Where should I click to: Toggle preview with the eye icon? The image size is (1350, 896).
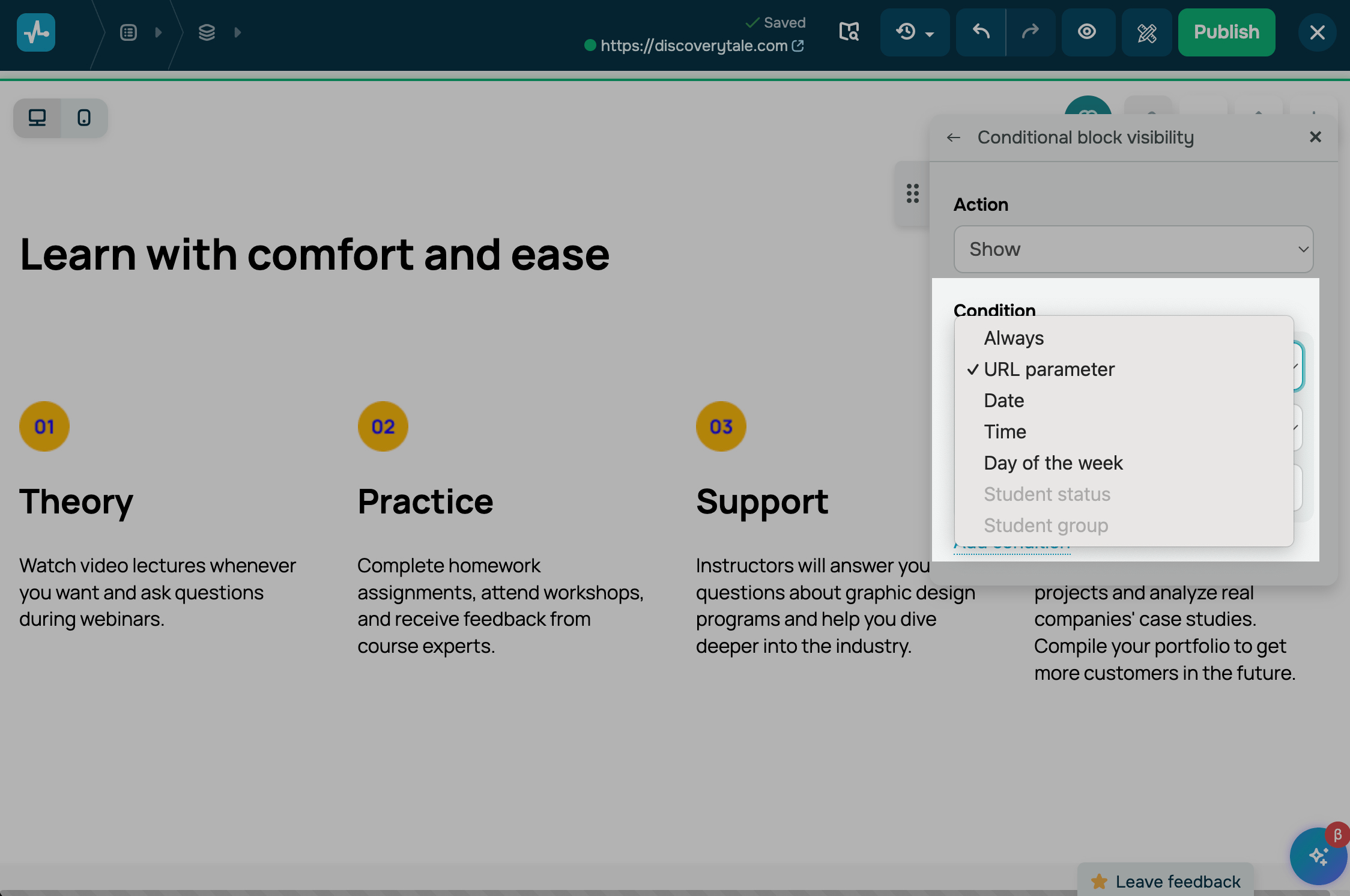click(1087, 32)
